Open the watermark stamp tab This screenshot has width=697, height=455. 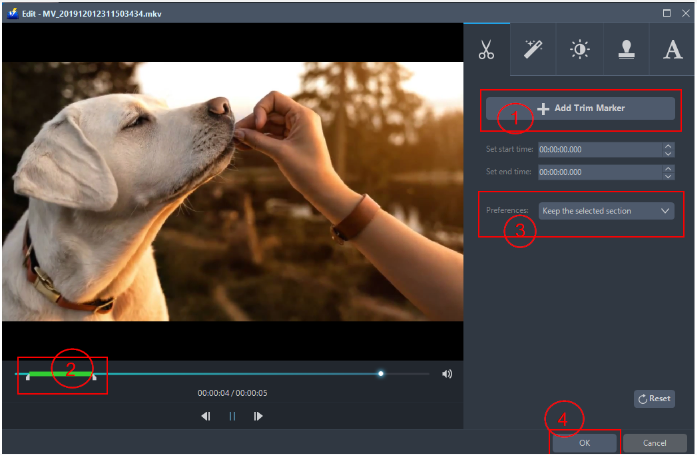[627, 50]
